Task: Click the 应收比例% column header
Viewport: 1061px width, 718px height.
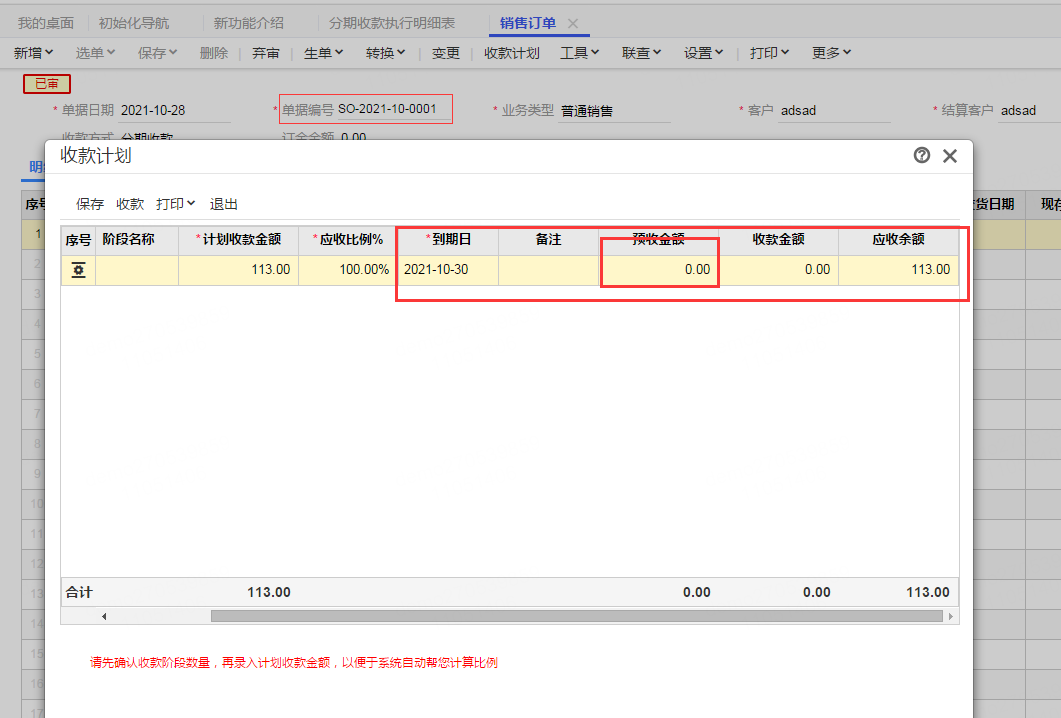Action: pos(346,240)
